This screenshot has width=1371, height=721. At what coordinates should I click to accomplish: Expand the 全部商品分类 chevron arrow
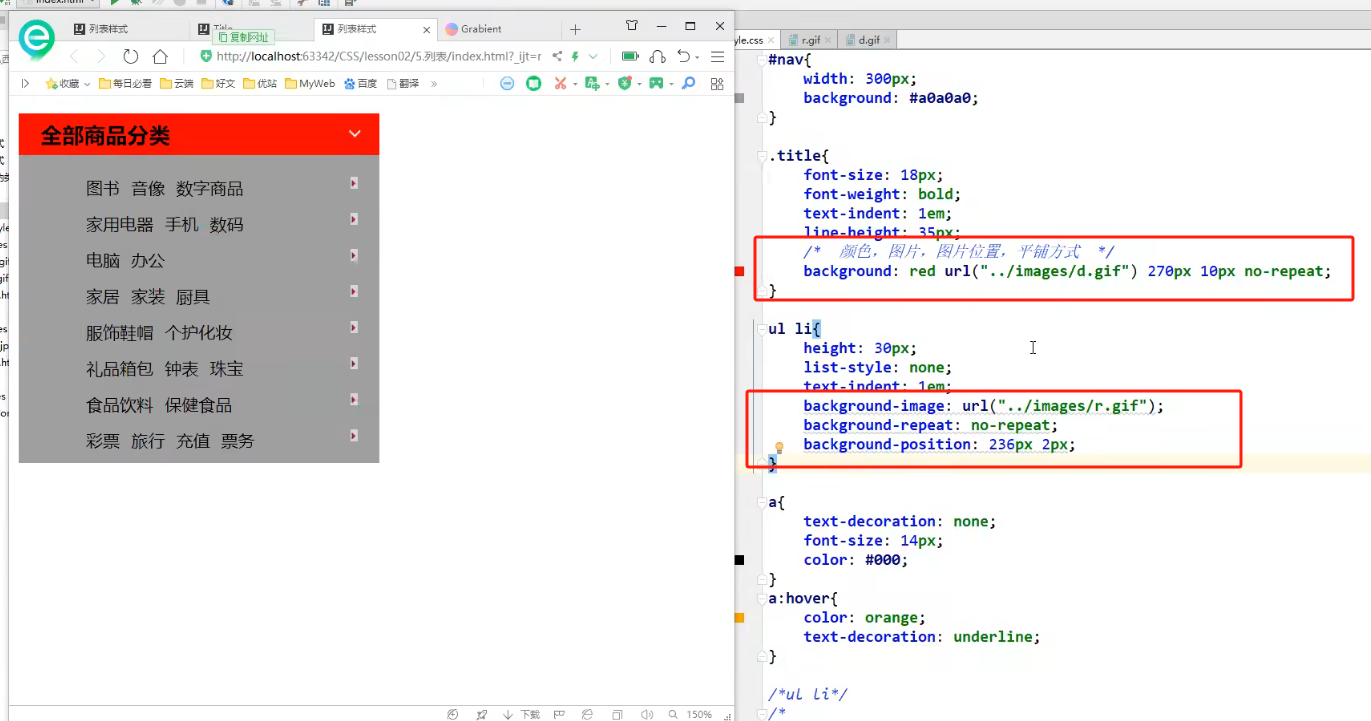pyautogui.click(x=354, y=134)
